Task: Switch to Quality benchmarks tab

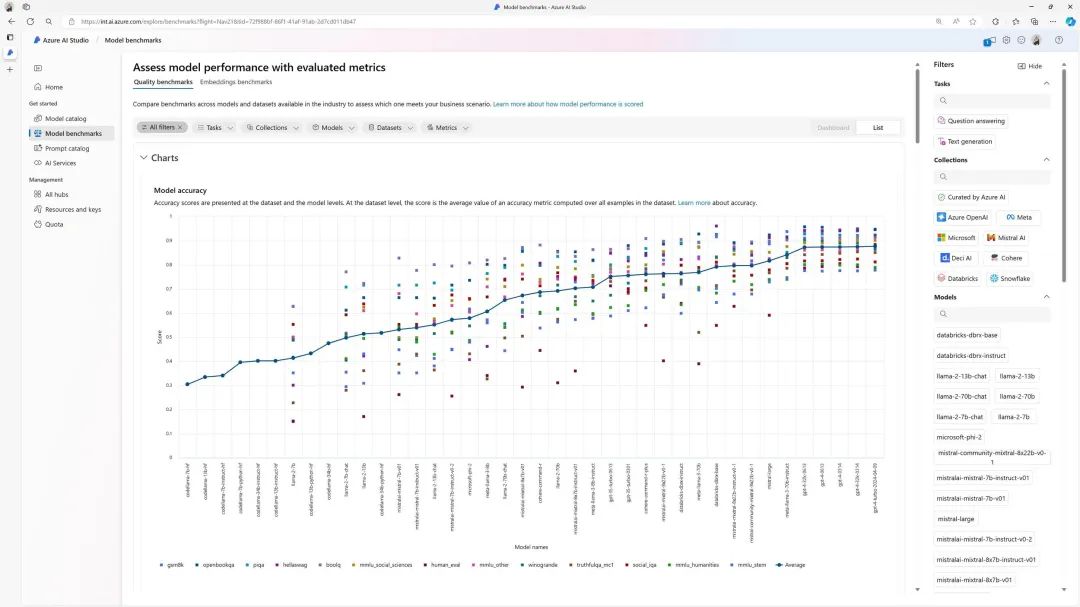Action: click(x=163, y=82)
